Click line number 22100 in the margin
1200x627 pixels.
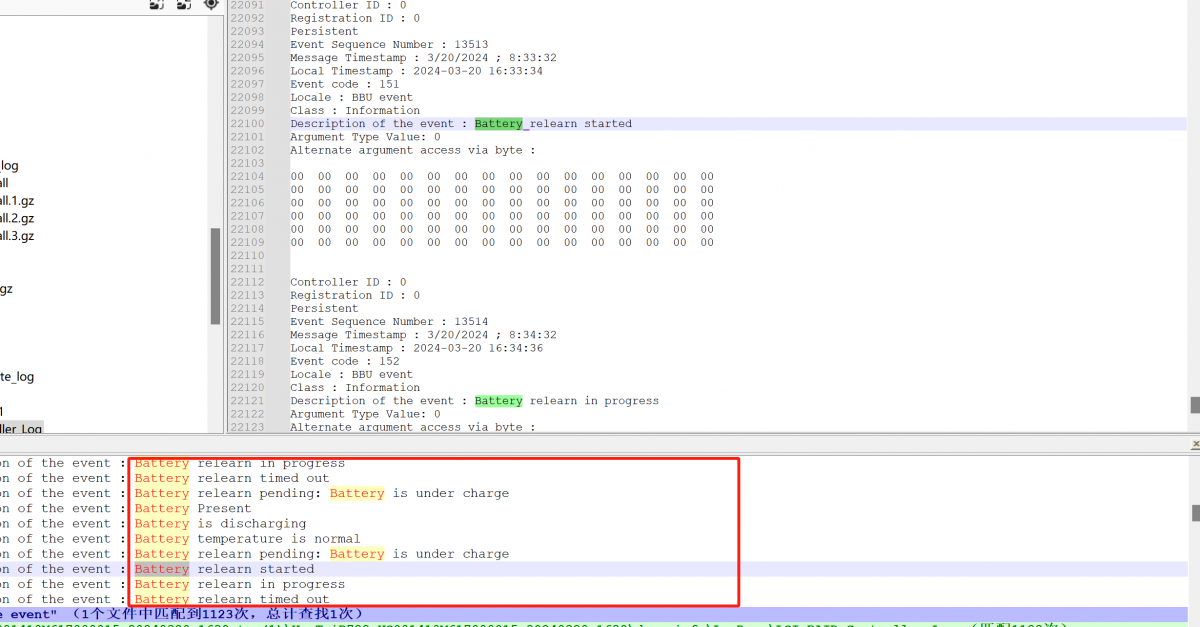coord(247,124)
